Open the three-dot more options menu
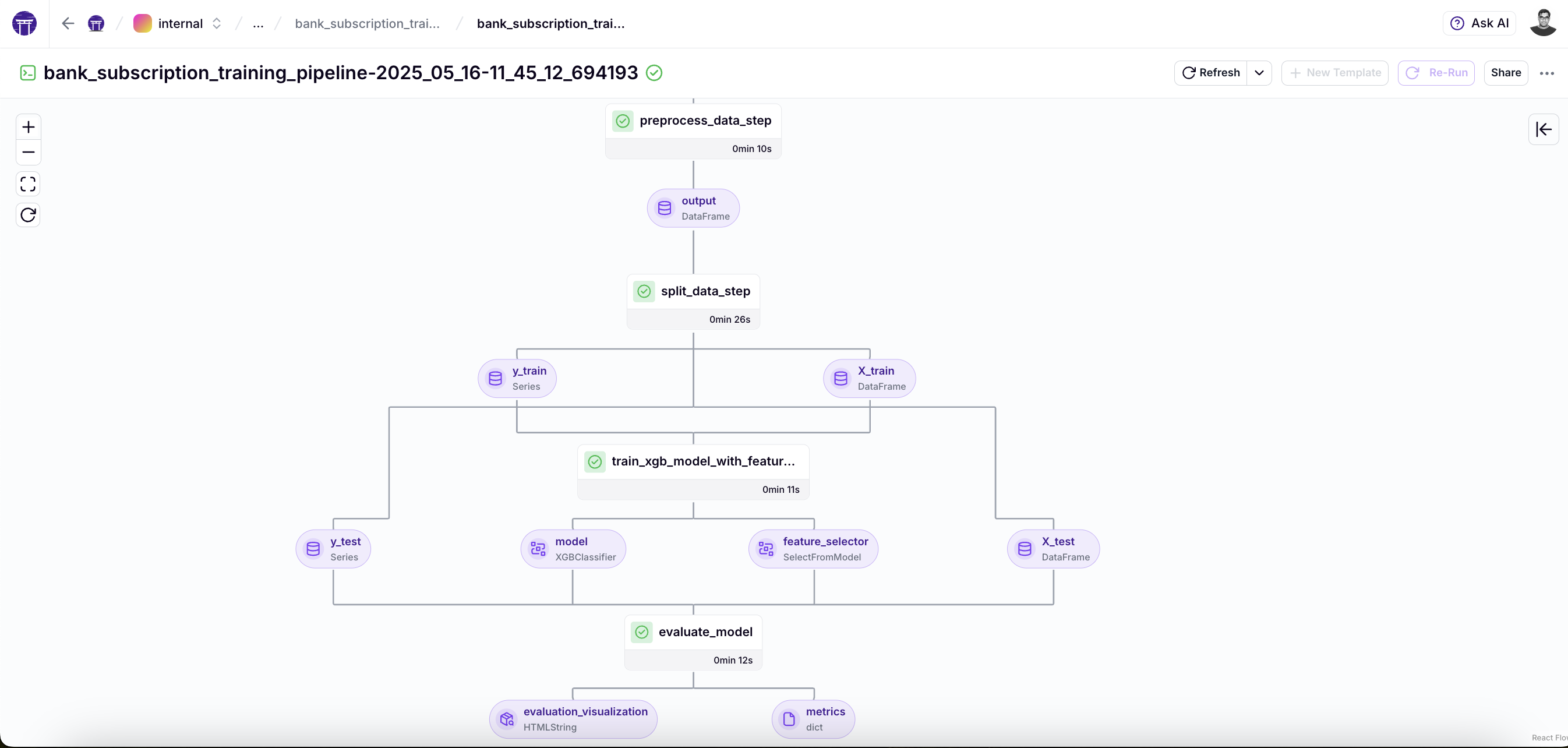1568x748 pixels. [x=1546, y=73]
